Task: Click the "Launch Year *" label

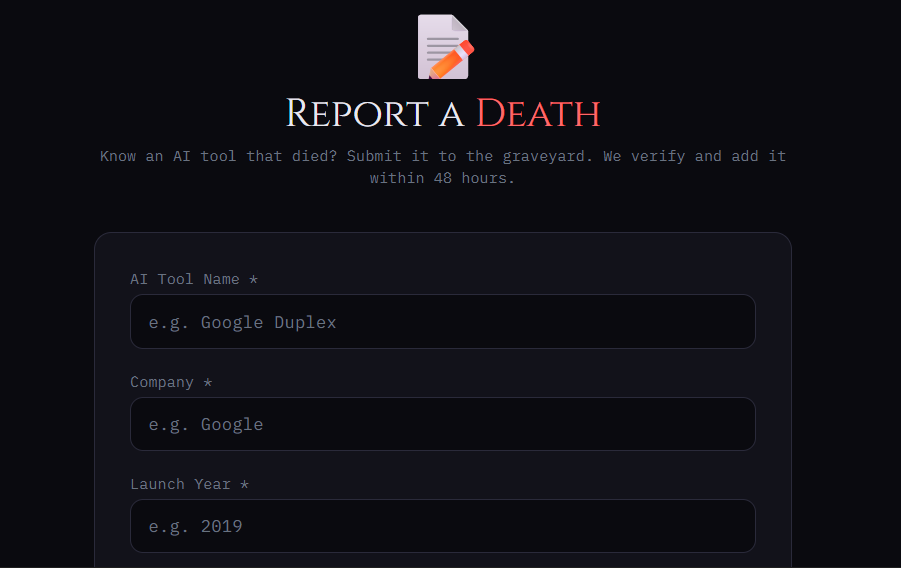Action: pyautogui.click(x=190, y=484)
